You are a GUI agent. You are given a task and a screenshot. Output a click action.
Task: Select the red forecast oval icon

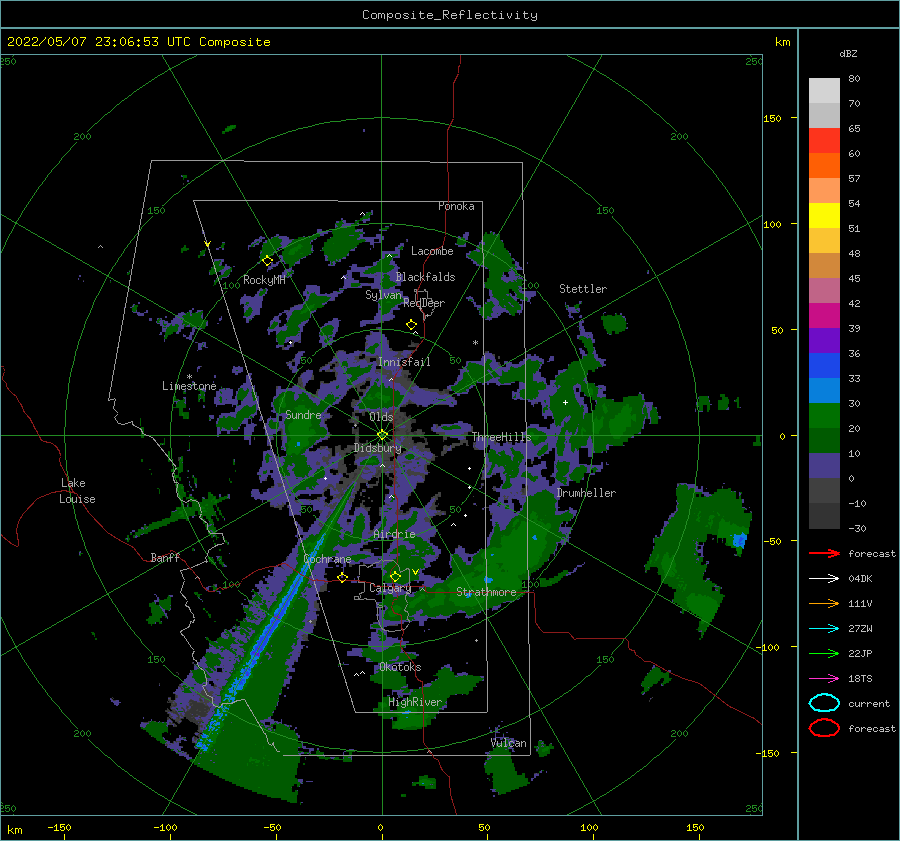pyautogui.click(x=824, y=728)
